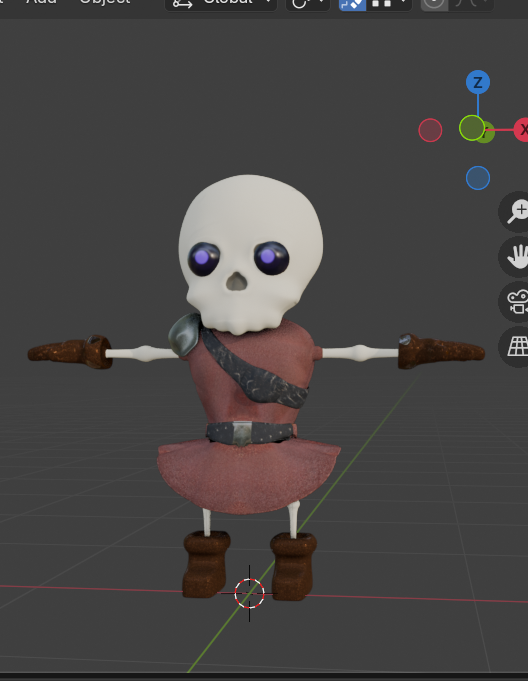Toggle the camera view icon
This screenshot has height=681, width=528.
tap(516, 302)
